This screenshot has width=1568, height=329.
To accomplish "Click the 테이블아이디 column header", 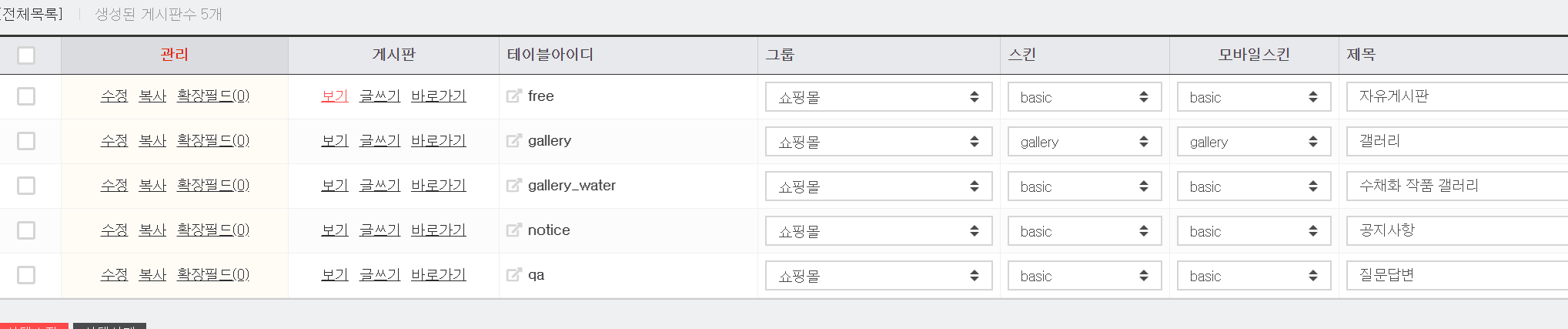I will 550,55.
